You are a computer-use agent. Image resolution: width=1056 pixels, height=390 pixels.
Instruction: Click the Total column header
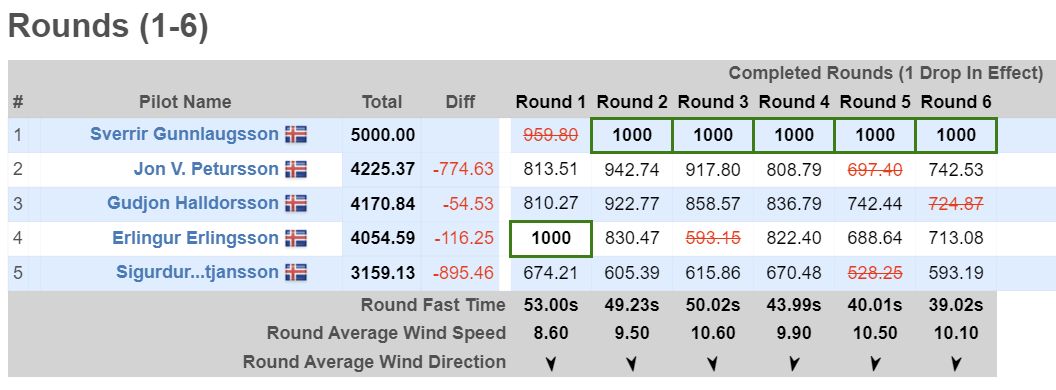382,102
